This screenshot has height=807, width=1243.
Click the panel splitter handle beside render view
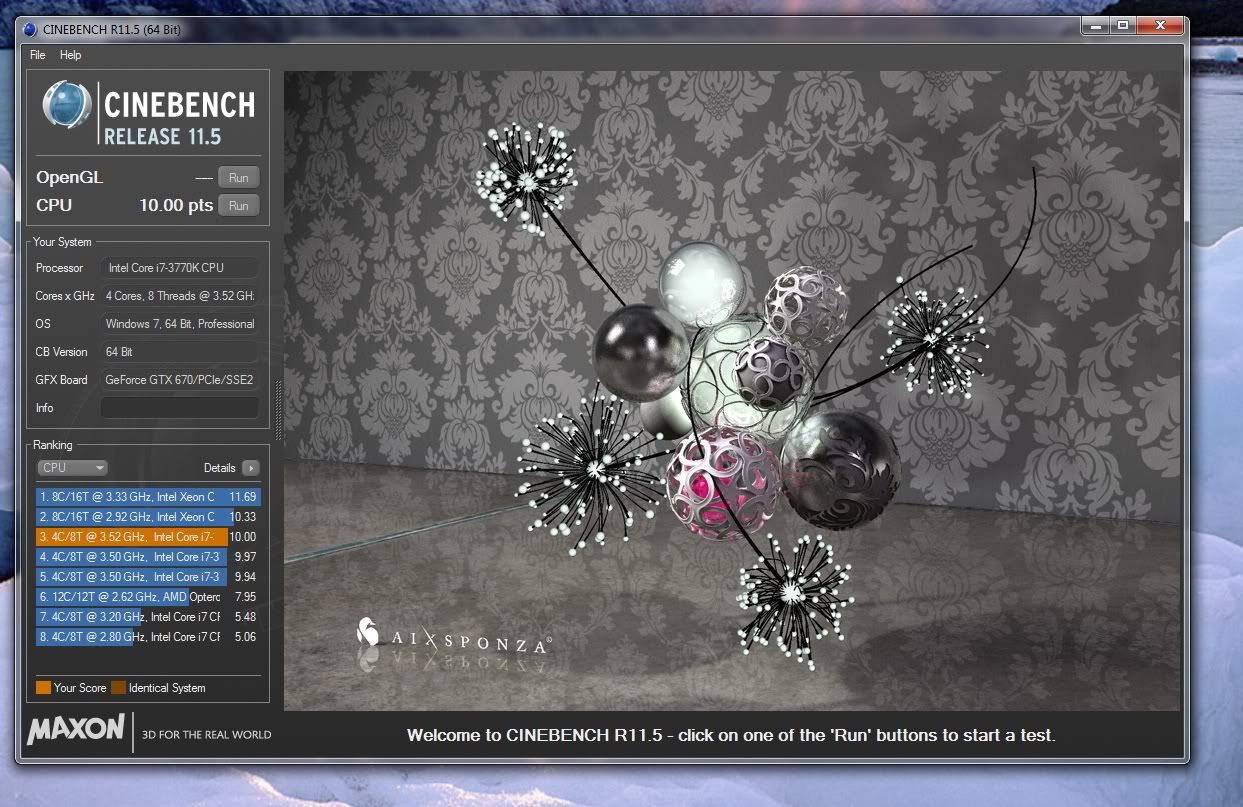pos(278,410)
